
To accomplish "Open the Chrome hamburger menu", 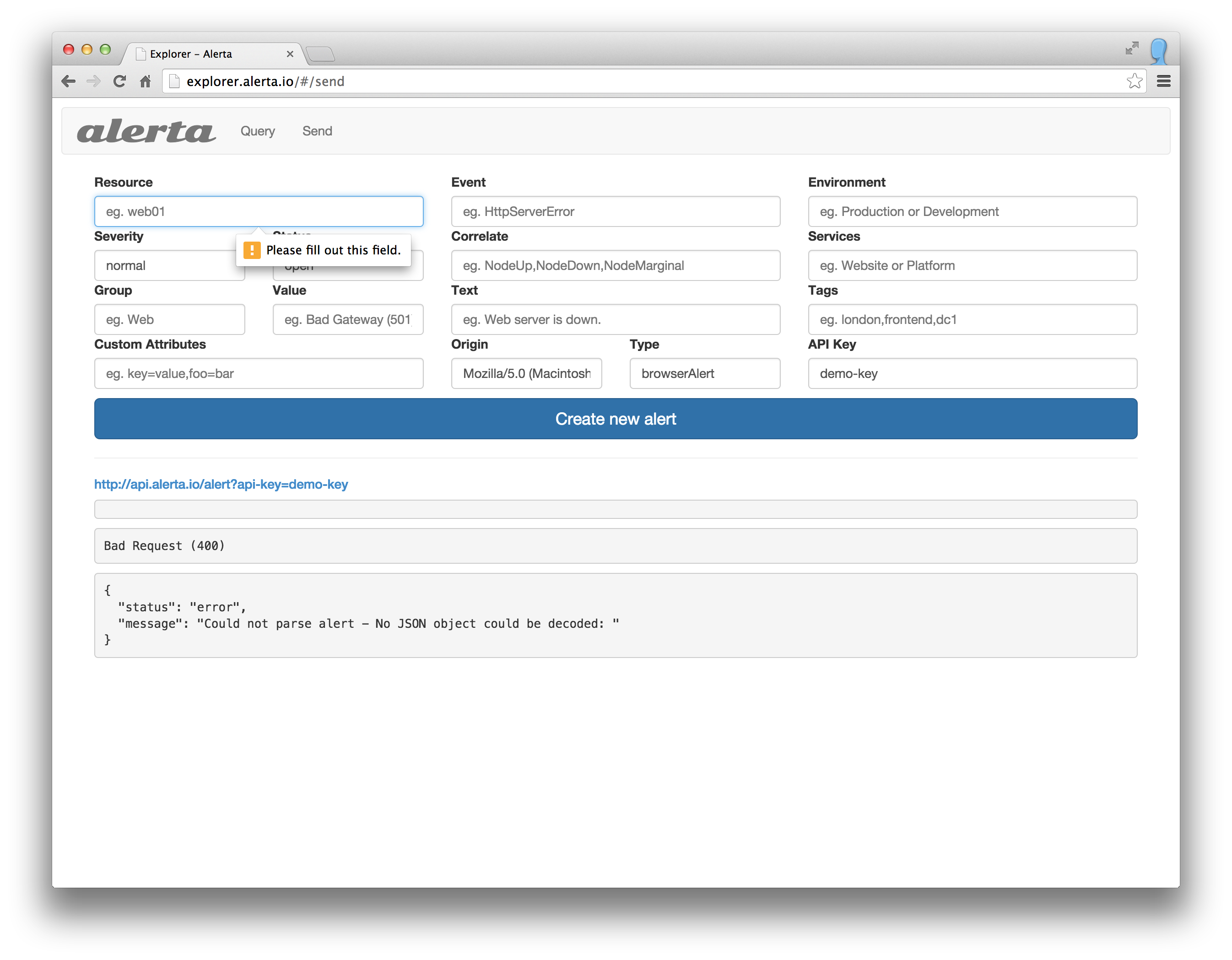I will [1163, 81].
